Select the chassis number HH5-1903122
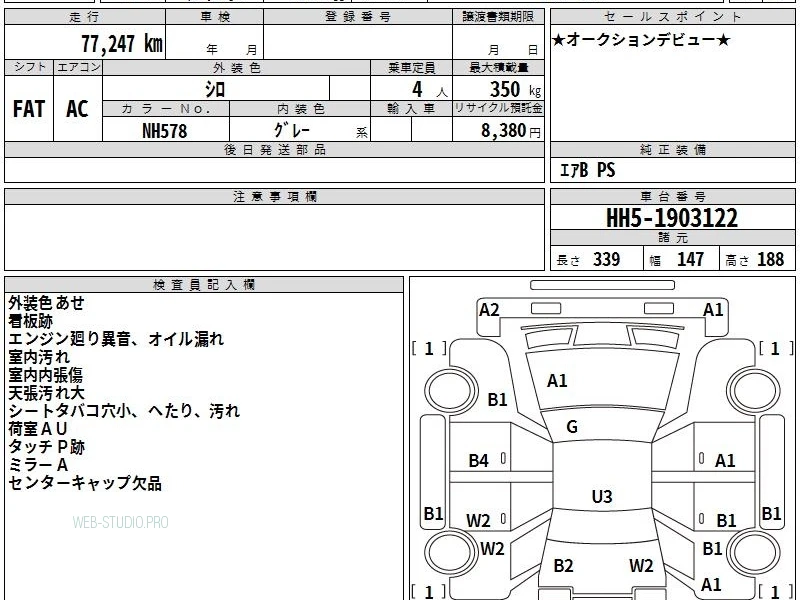The width and height of the screenshot is (800, 600). point(671,218)
